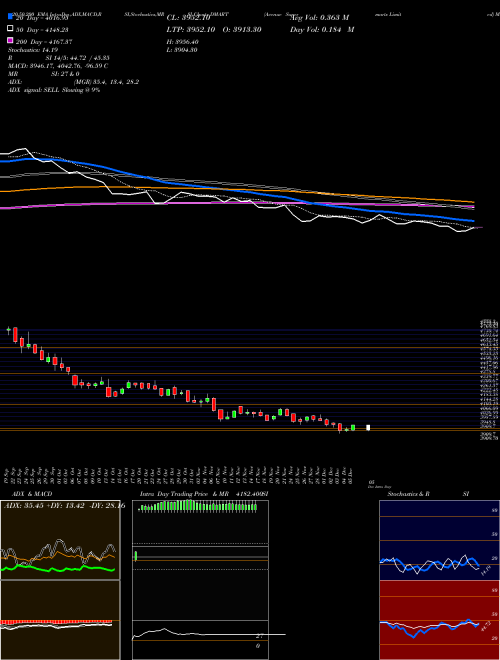The image size is (500, 660).
Task: Click the white 30 Day legend swatch
Action: pos(10,29)
